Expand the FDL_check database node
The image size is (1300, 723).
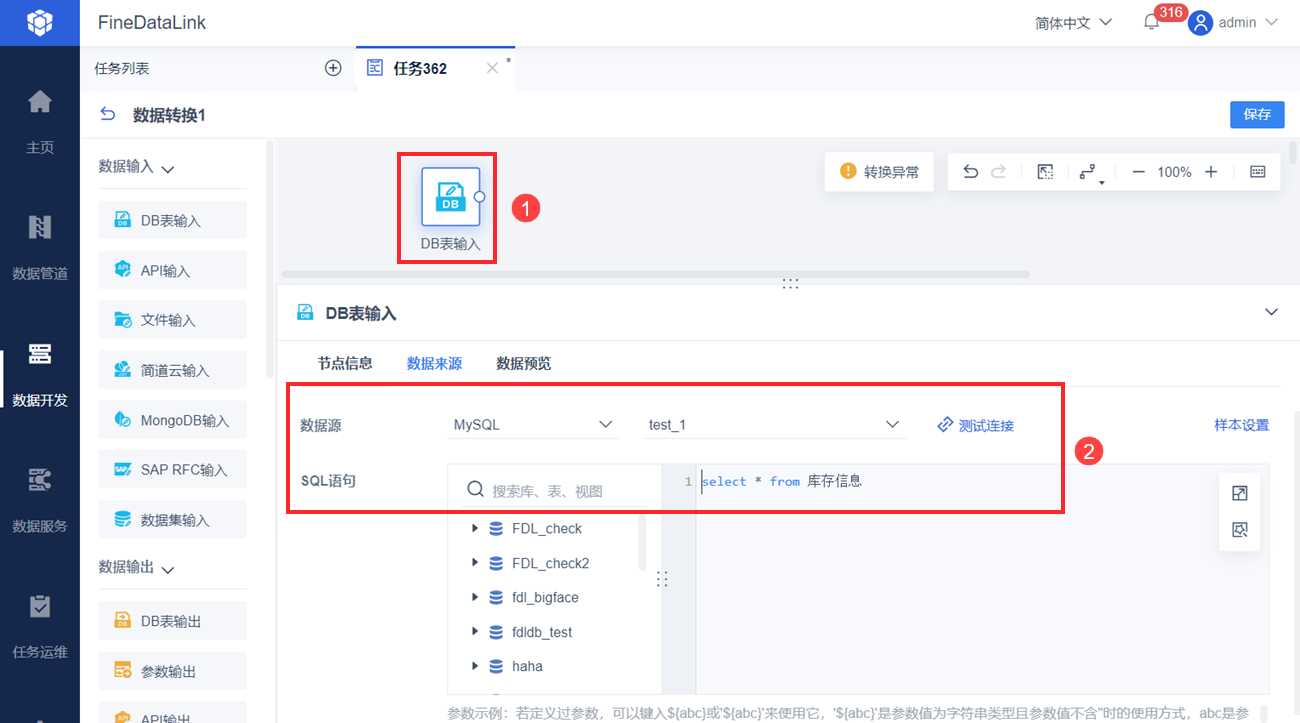(475, 529)
